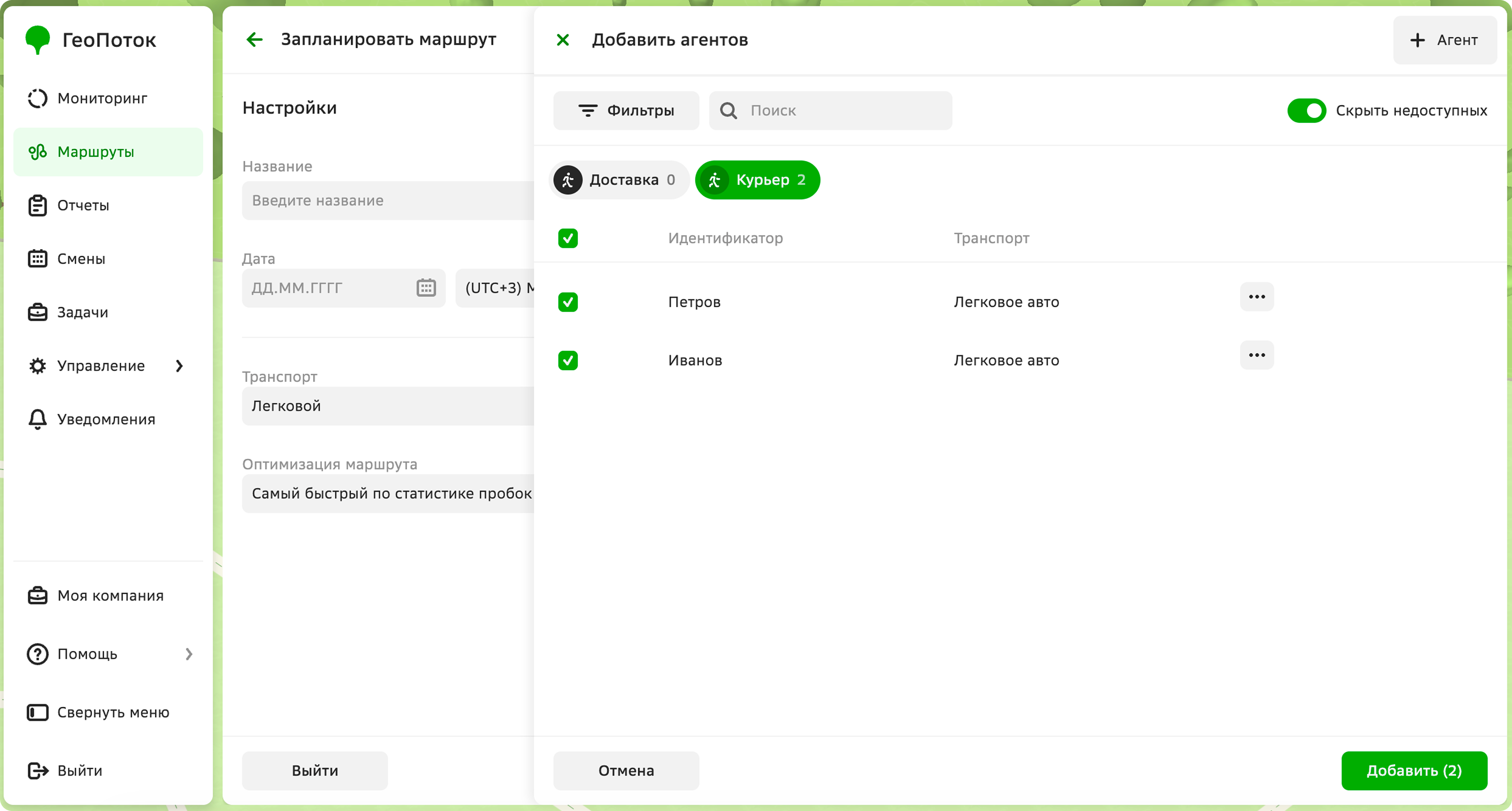Click the running man icon in Доставка chip
The width and height of the screenshot is (1512, 811).
click(568, 180)
